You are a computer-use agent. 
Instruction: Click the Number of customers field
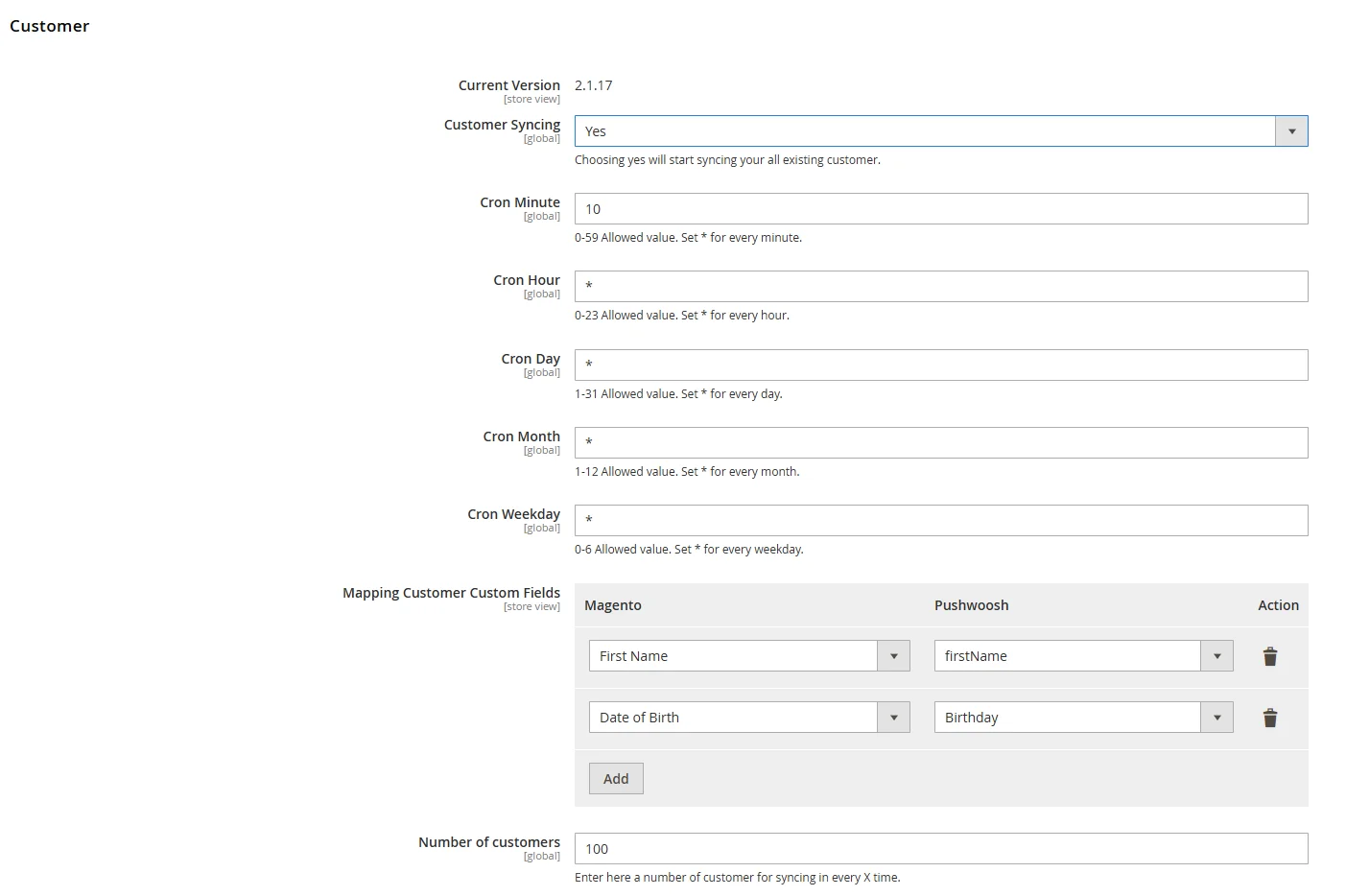[x=940, y=849]
